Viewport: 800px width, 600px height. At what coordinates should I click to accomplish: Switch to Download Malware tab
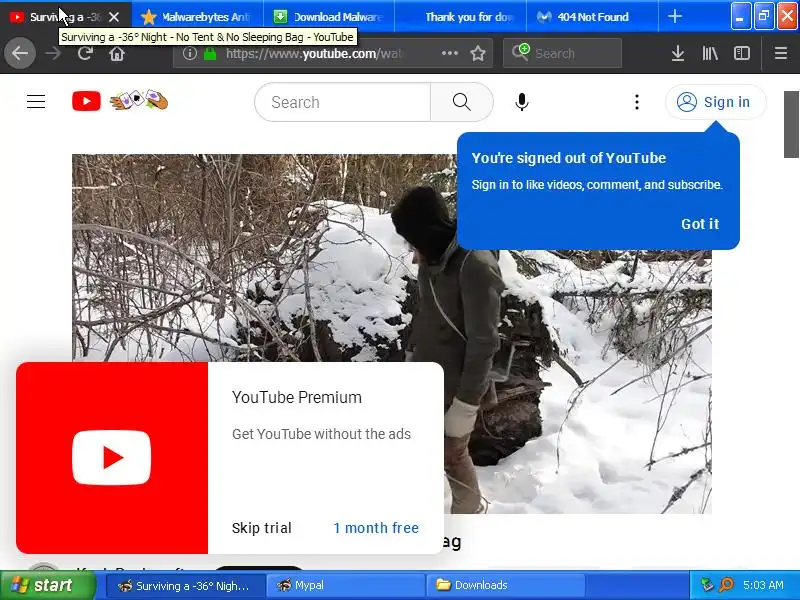point(329,17)
